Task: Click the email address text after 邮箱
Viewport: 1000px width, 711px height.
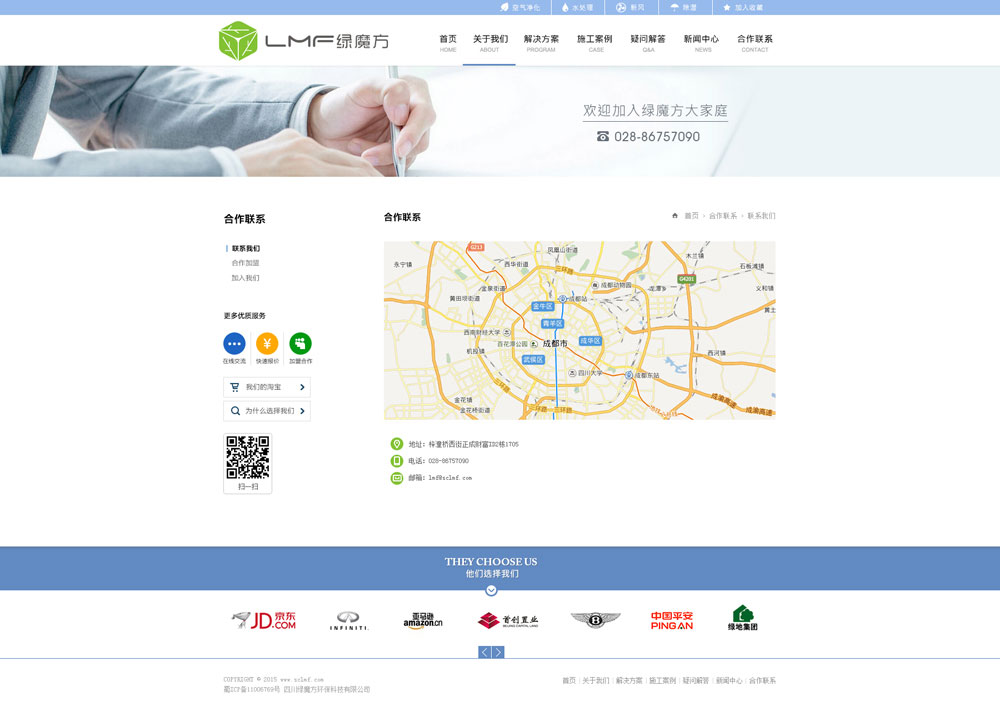Action: 450,478
